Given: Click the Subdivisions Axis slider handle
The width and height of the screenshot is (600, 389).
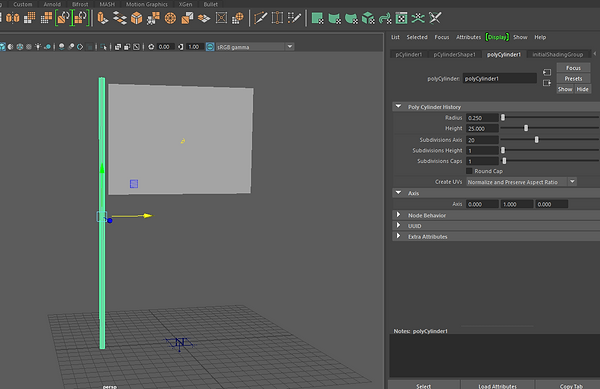Looking at the screenshot, I should pos(536,140).
